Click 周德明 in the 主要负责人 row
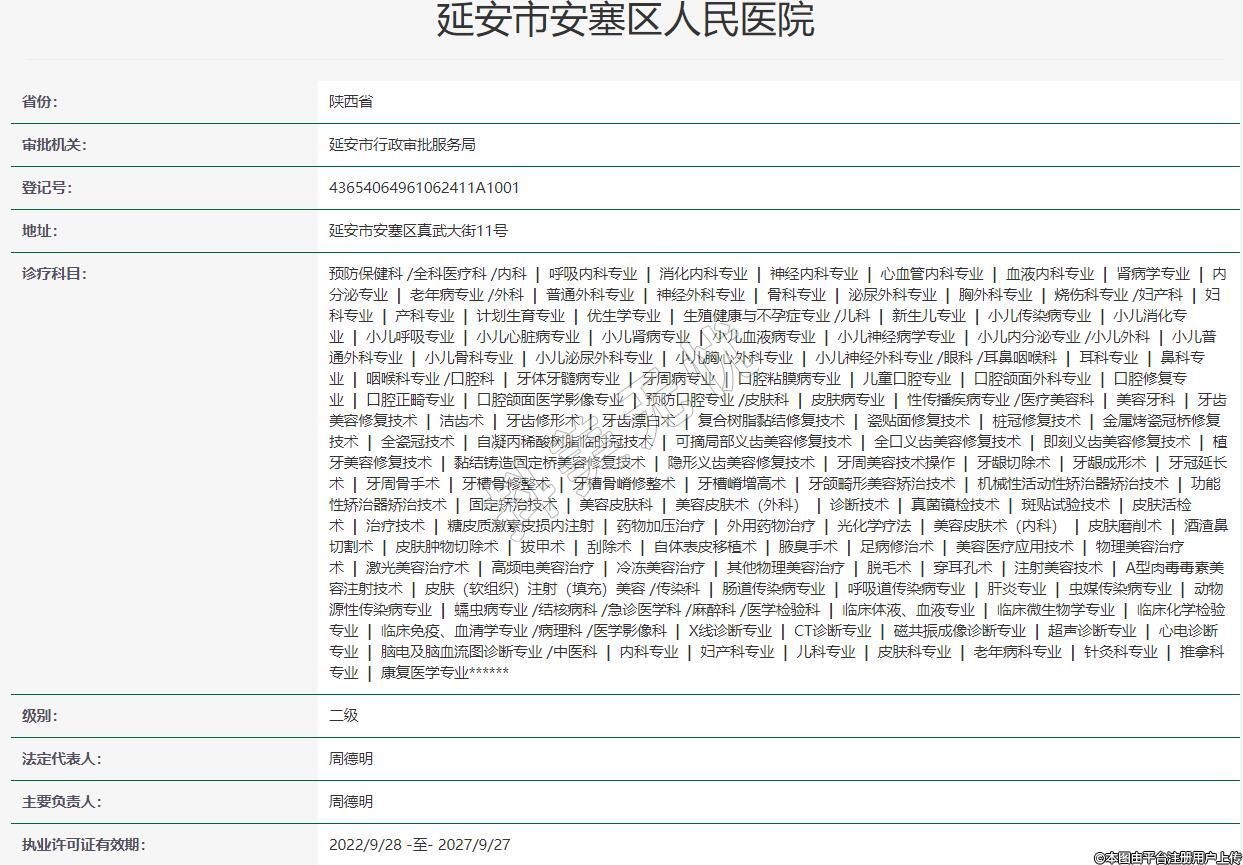The height and width of the screenshot is (865, 1243). 351,802
